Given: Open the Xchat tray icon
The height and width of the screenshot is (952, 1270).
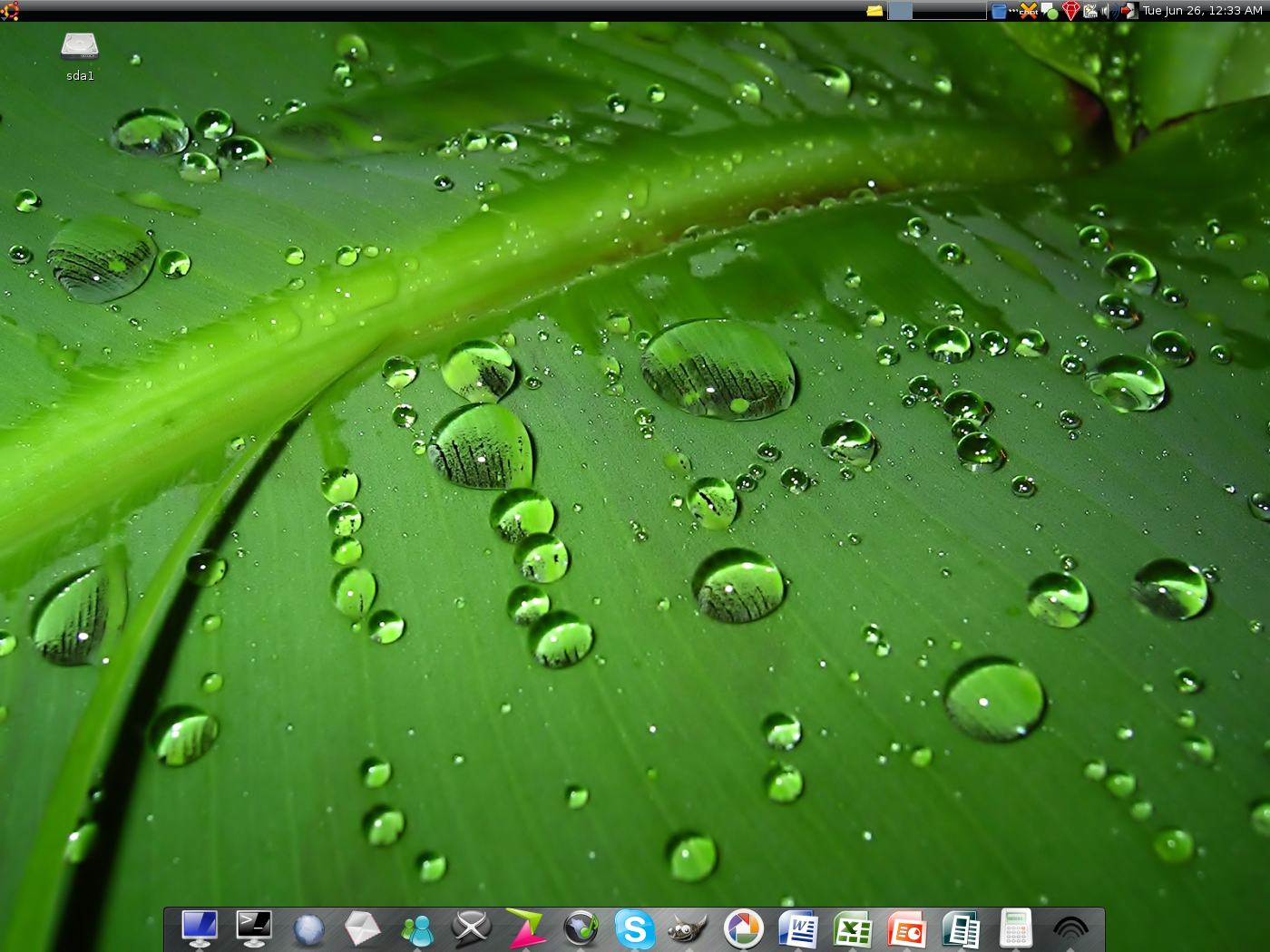Looking at the screenshot, I should (x=1028, y=11).
